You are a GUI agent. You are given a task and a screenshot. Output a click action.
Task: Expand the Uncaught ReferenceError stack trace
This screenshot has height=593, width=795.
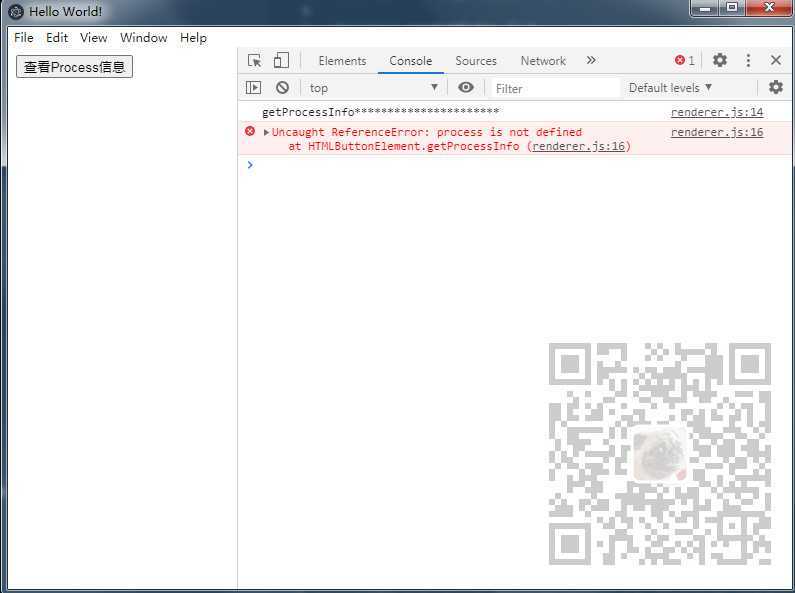266,132
